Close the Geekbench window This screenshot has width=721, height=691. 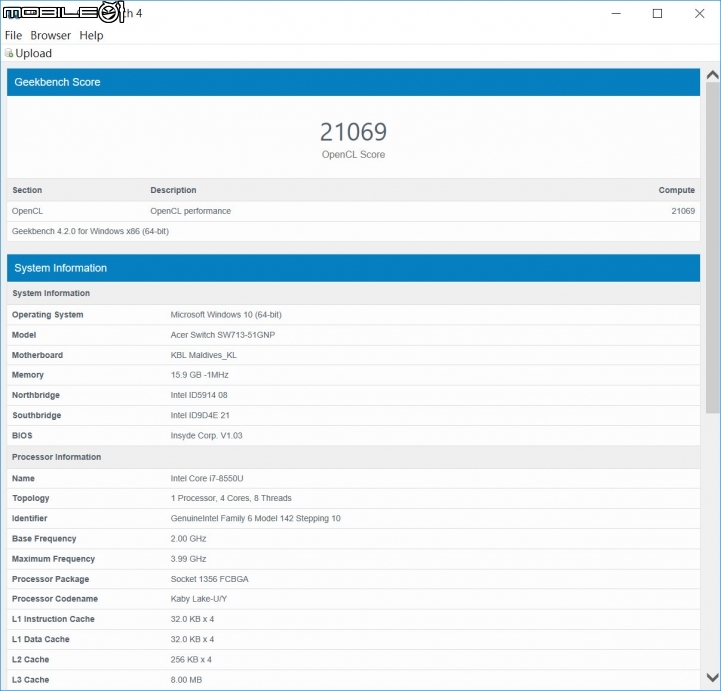[699, 13]
